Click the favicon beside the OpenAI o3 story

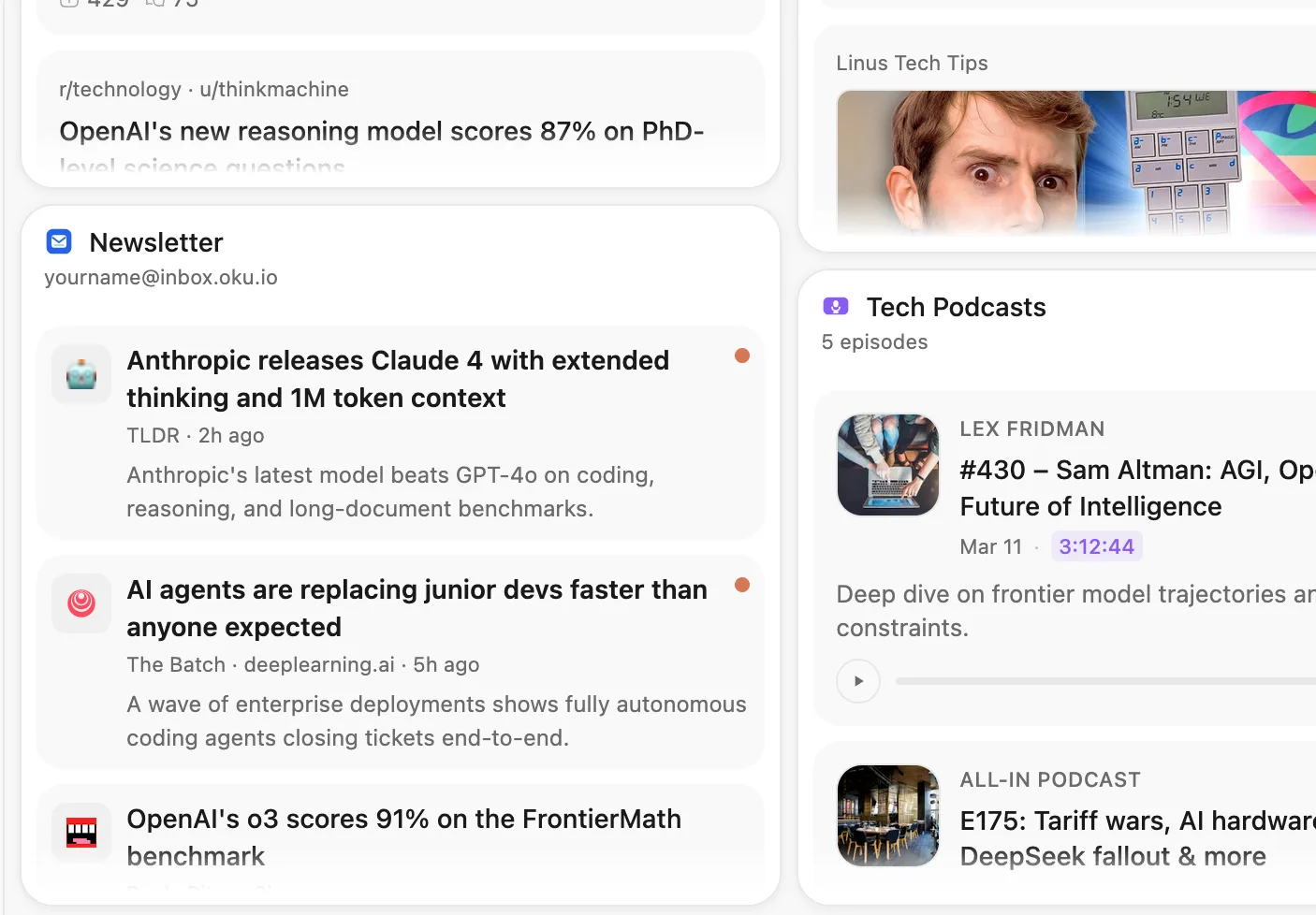coord(80,832)
